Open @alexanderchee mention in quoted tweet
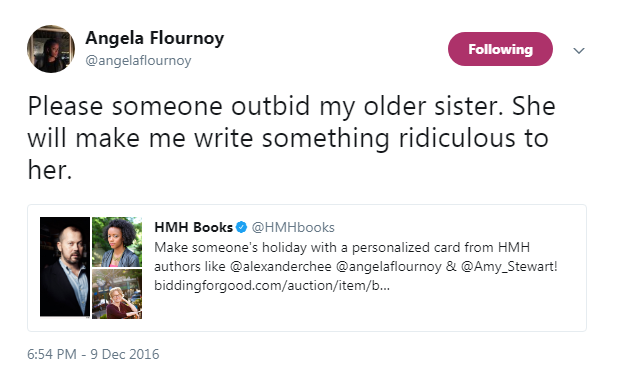Screen dimensions: 618x373 (x=281, y=267)
